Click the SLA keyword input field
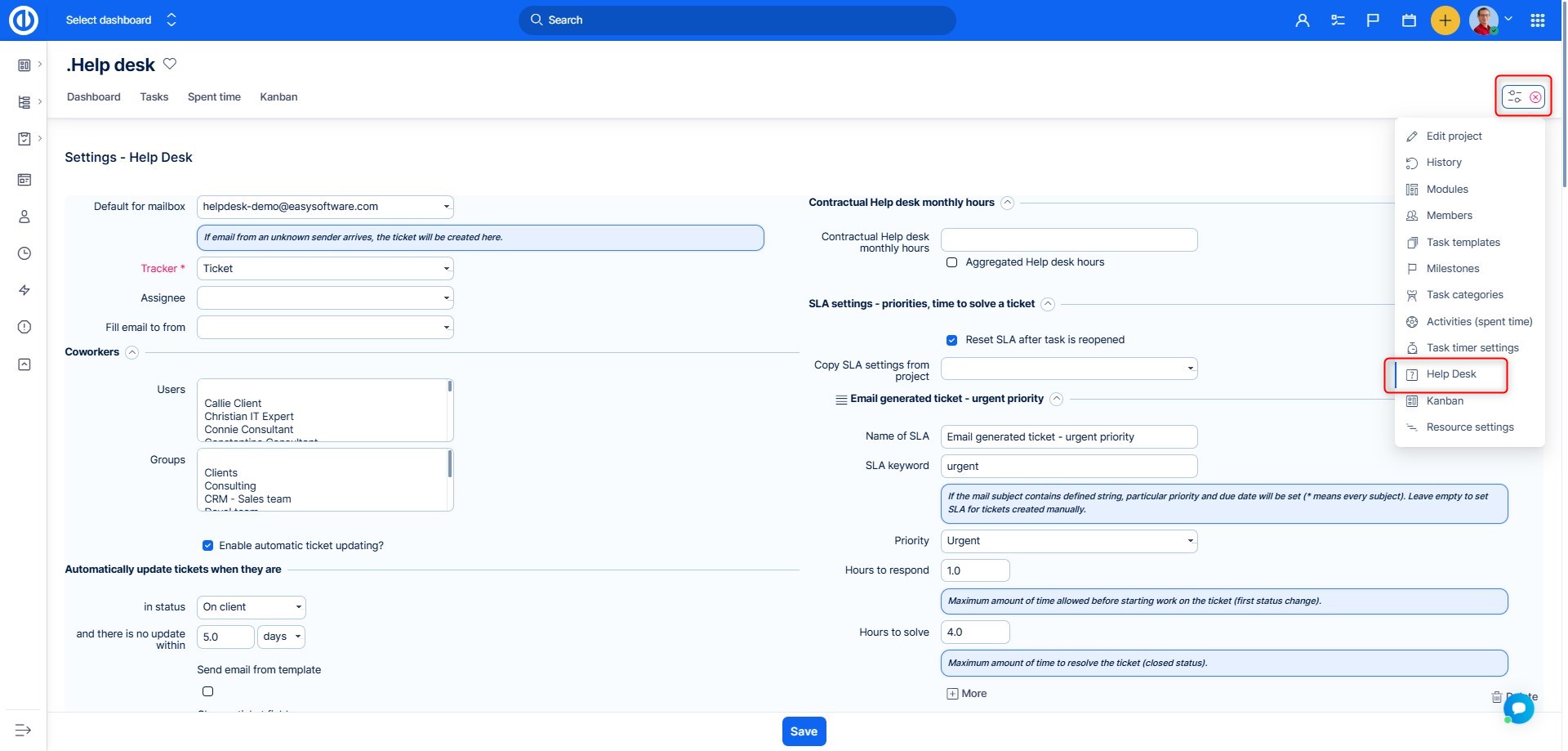 click(x=1068, y=467)
